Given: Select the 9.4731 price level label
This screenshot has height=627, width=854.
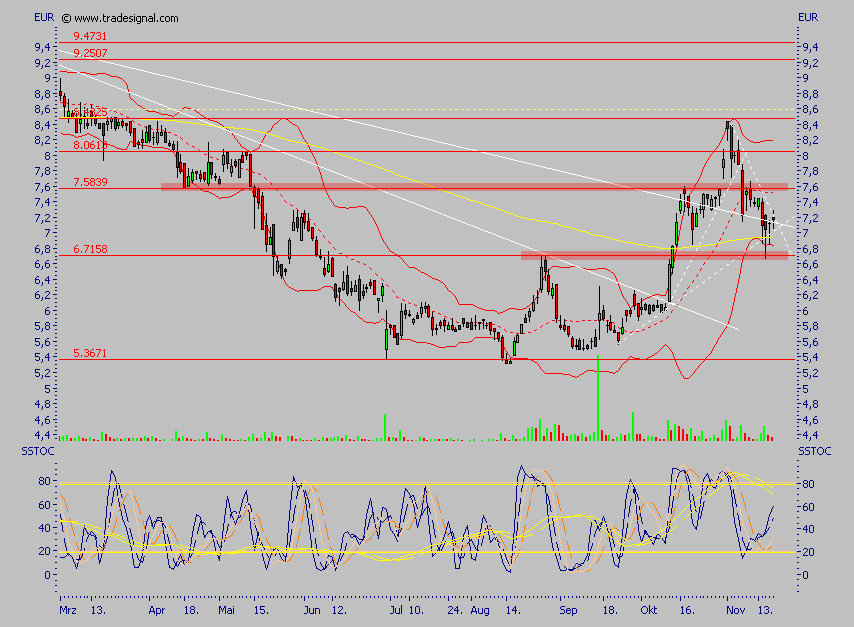Looking at the screenshot, I should [90, 36].
